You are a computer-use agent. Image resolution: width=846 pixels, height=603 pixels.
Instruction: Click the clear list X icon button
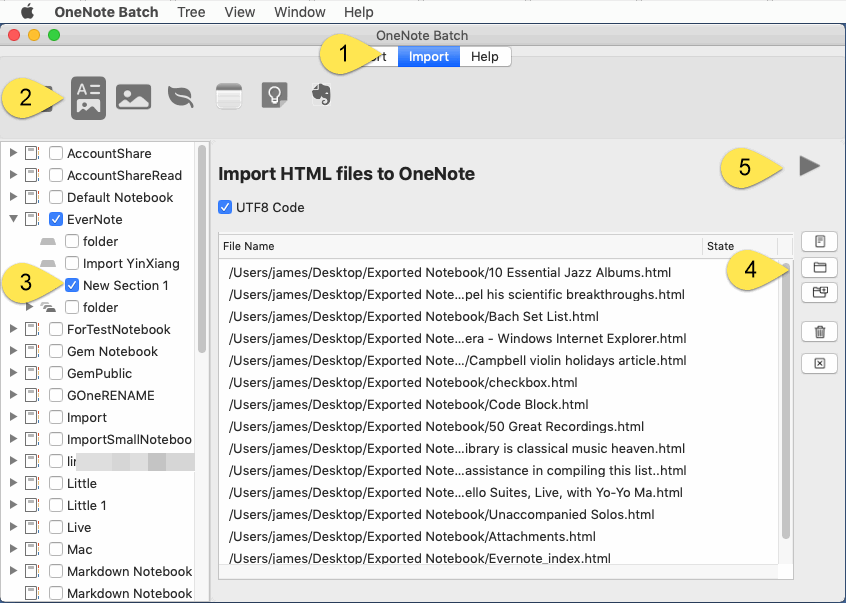tap(820, 364)
